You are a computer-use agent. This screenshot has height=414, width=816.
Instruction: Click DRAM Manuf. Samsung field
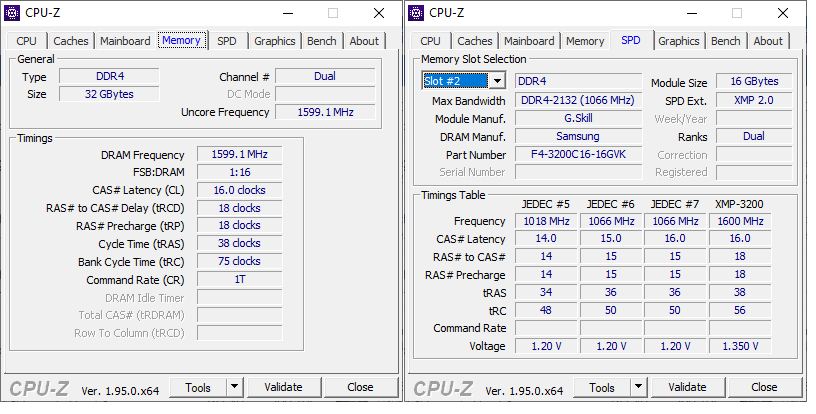click(x=578, y=136)
